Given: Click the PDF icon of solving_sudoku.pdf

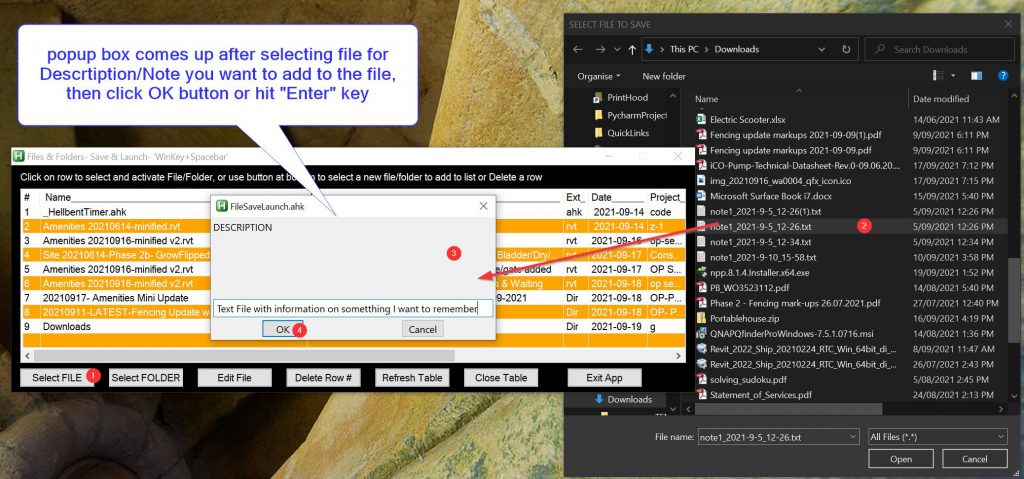Looking at the screenshot, I should point(701,380).
